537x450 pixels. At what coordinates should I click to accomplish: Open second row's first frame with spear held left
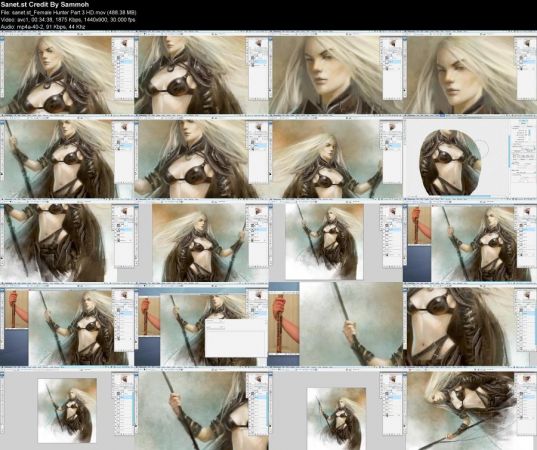[67, 157]
